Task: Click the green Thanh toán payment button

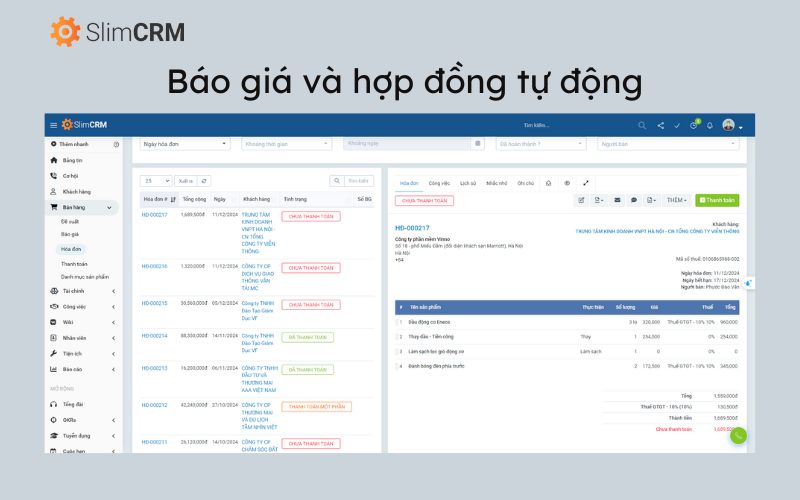Action: click(x=717, y=201)
